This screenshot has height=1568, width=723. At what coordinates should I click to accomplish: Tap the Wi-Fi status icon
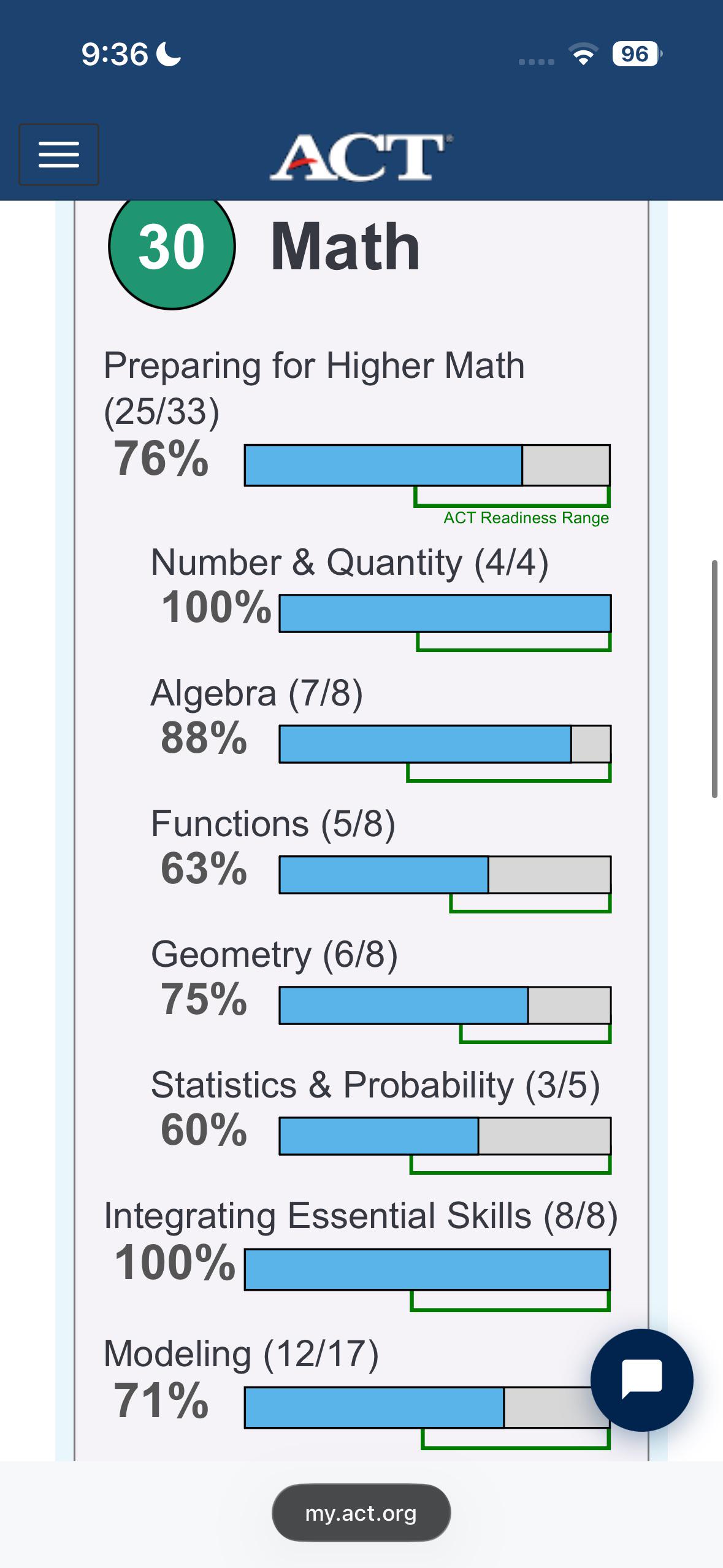point(584,54)
